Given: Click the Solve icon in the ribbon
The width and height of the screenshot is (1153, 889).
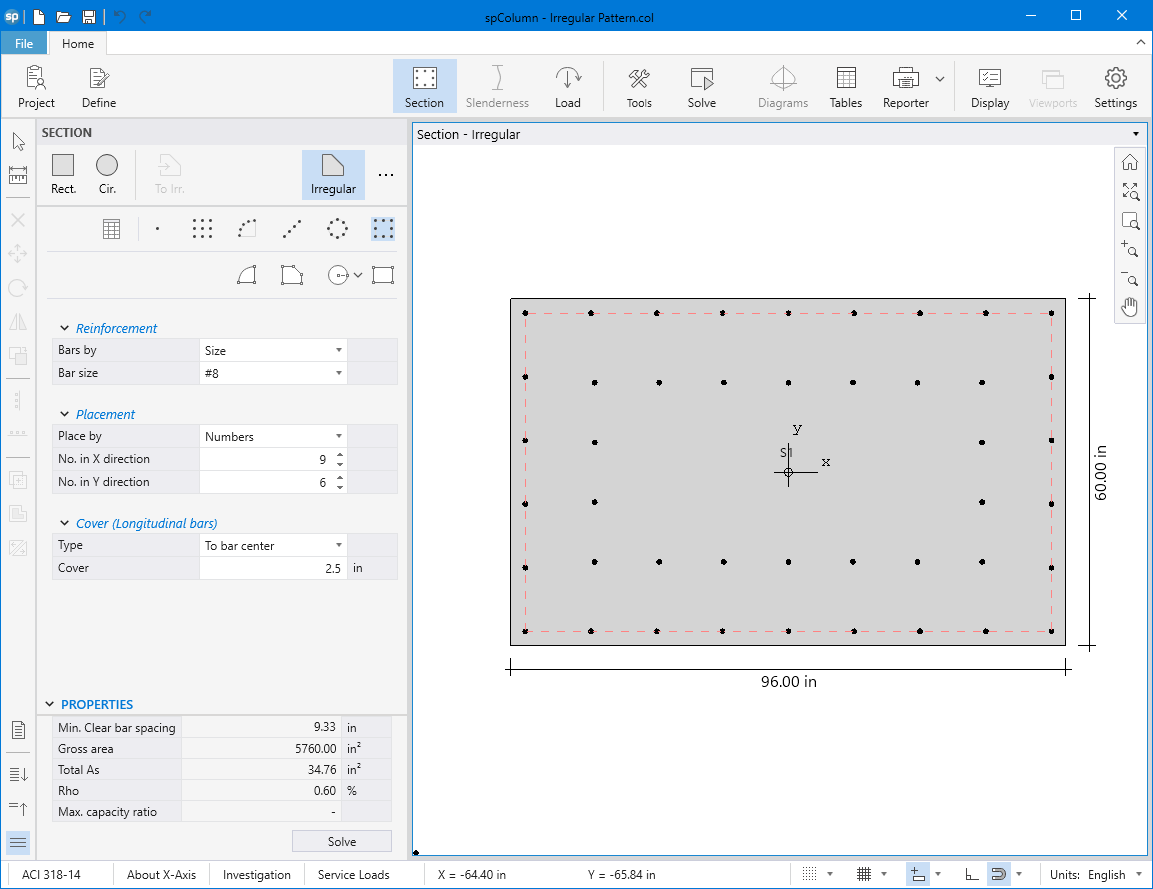Looking at the screenshot, I should pos(701,88).
